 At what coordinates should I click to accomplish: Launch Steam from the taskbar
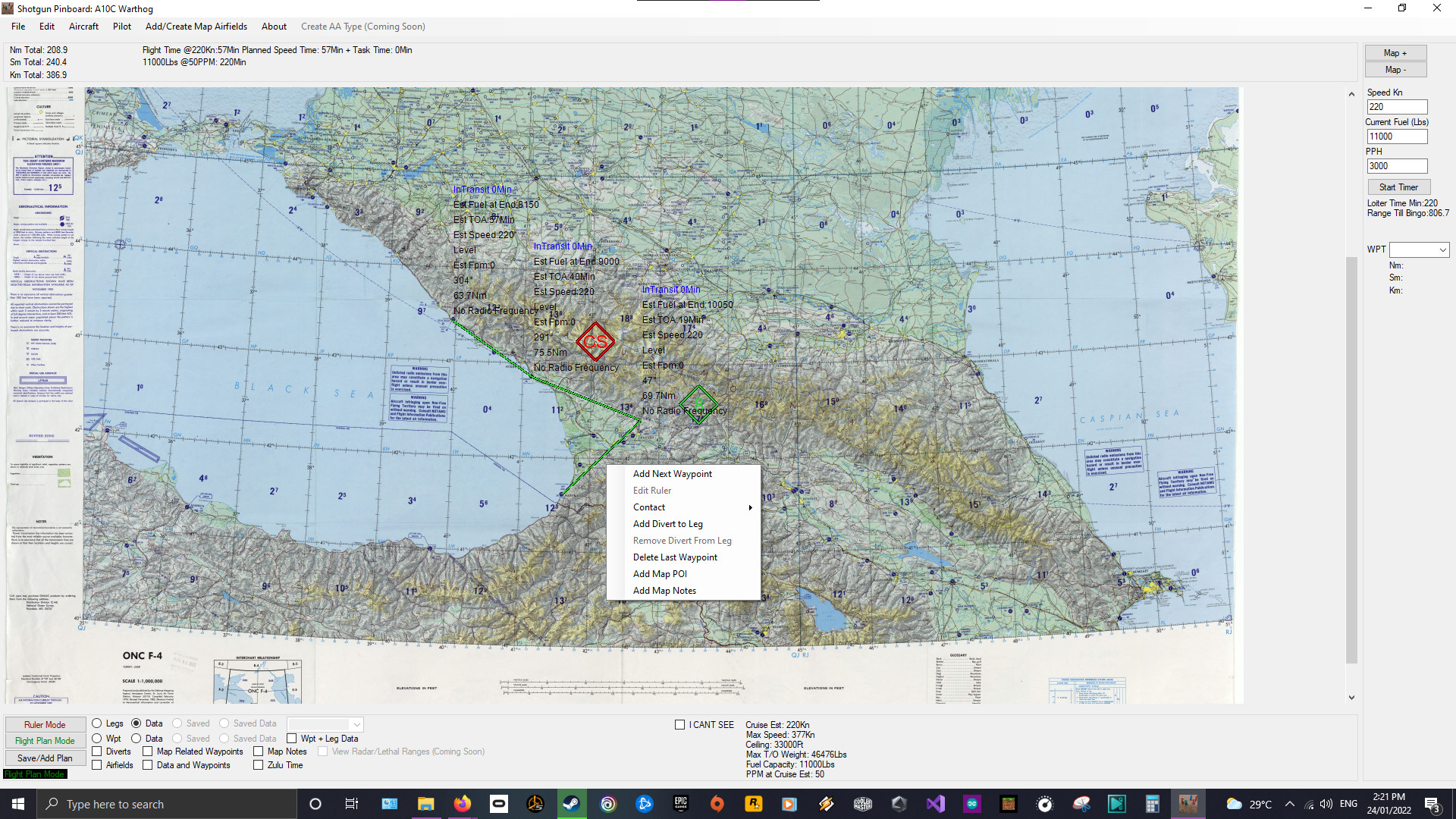[x=572, y=804]
